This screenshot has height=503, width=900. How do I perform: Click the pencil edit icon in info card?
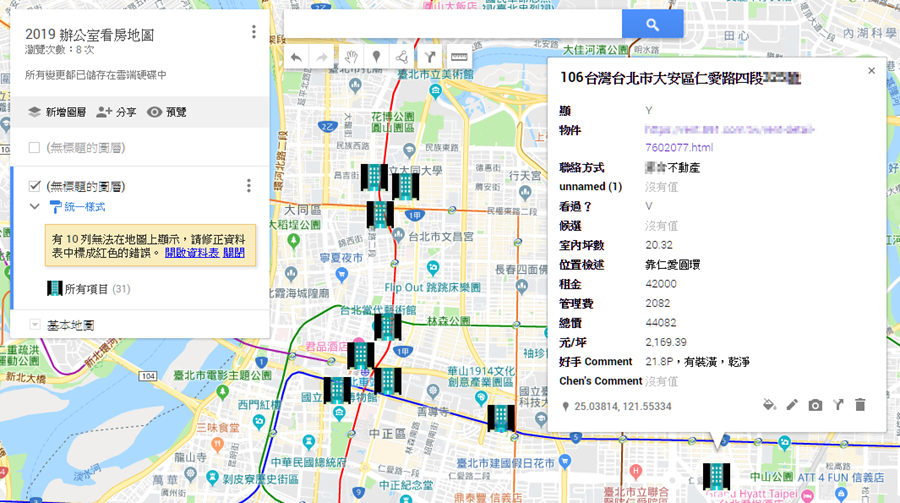(x=792, y=405)
